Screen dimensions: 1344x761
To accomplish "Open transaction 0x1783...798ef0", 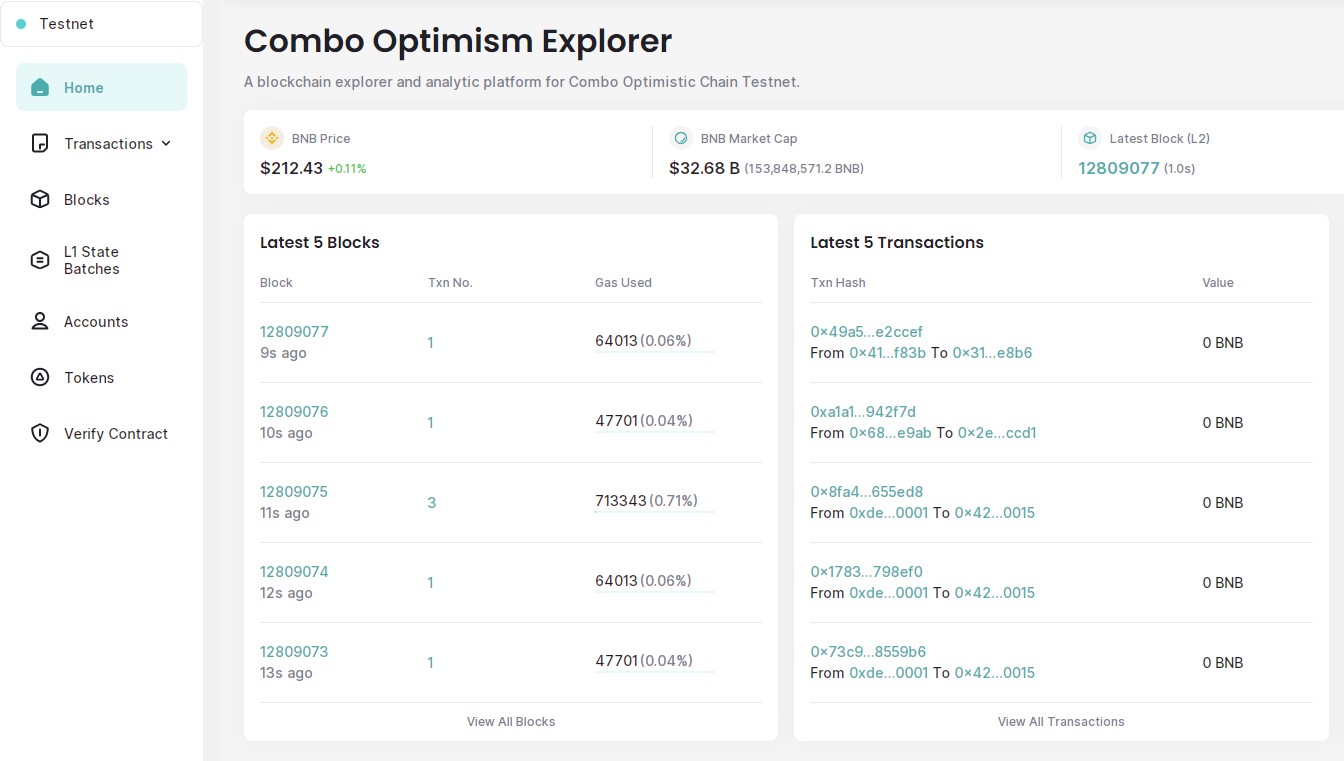I will click(866, 572).
